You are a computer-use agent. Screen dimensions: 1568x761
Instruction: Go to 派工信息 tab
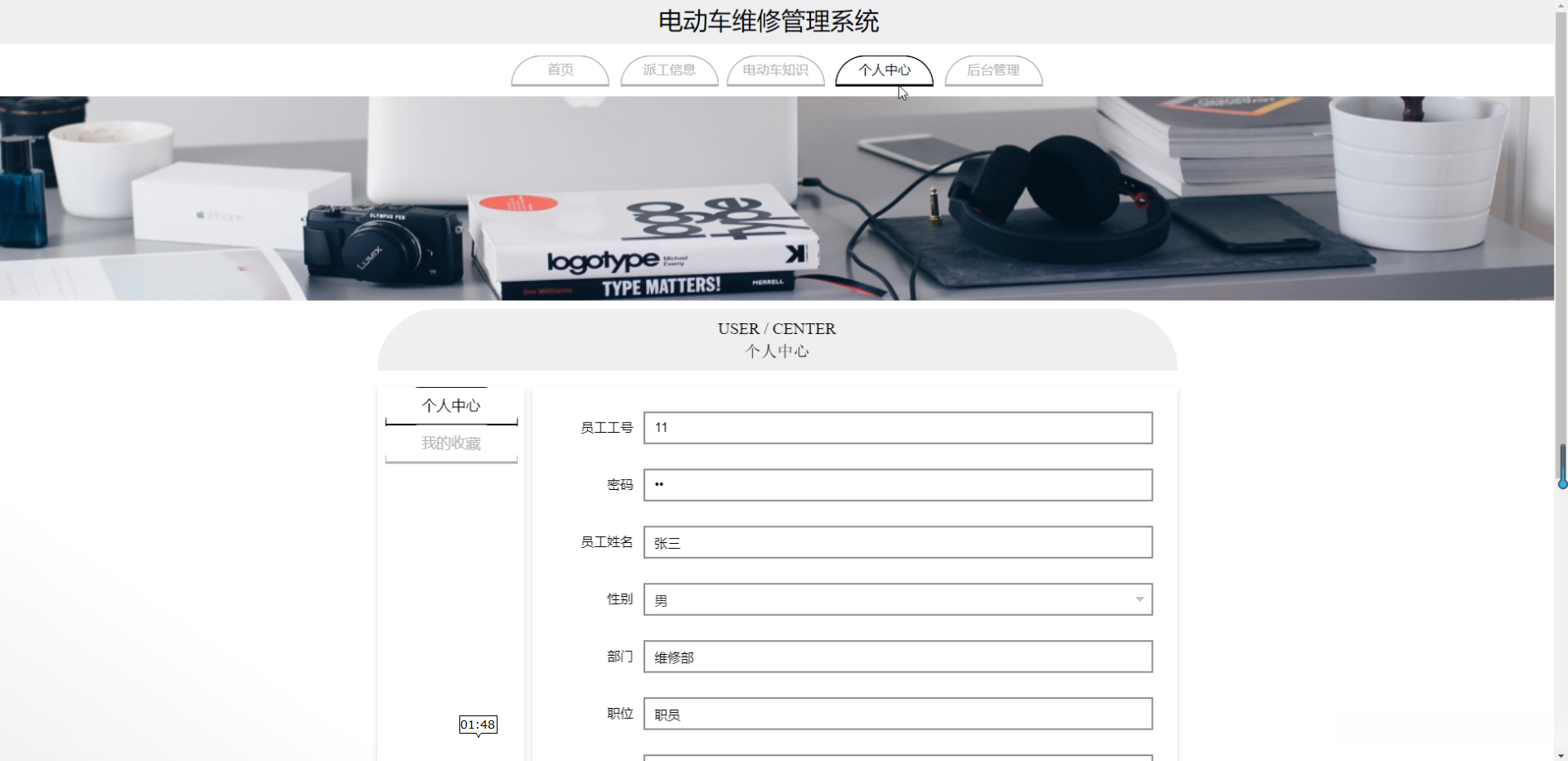669,70
